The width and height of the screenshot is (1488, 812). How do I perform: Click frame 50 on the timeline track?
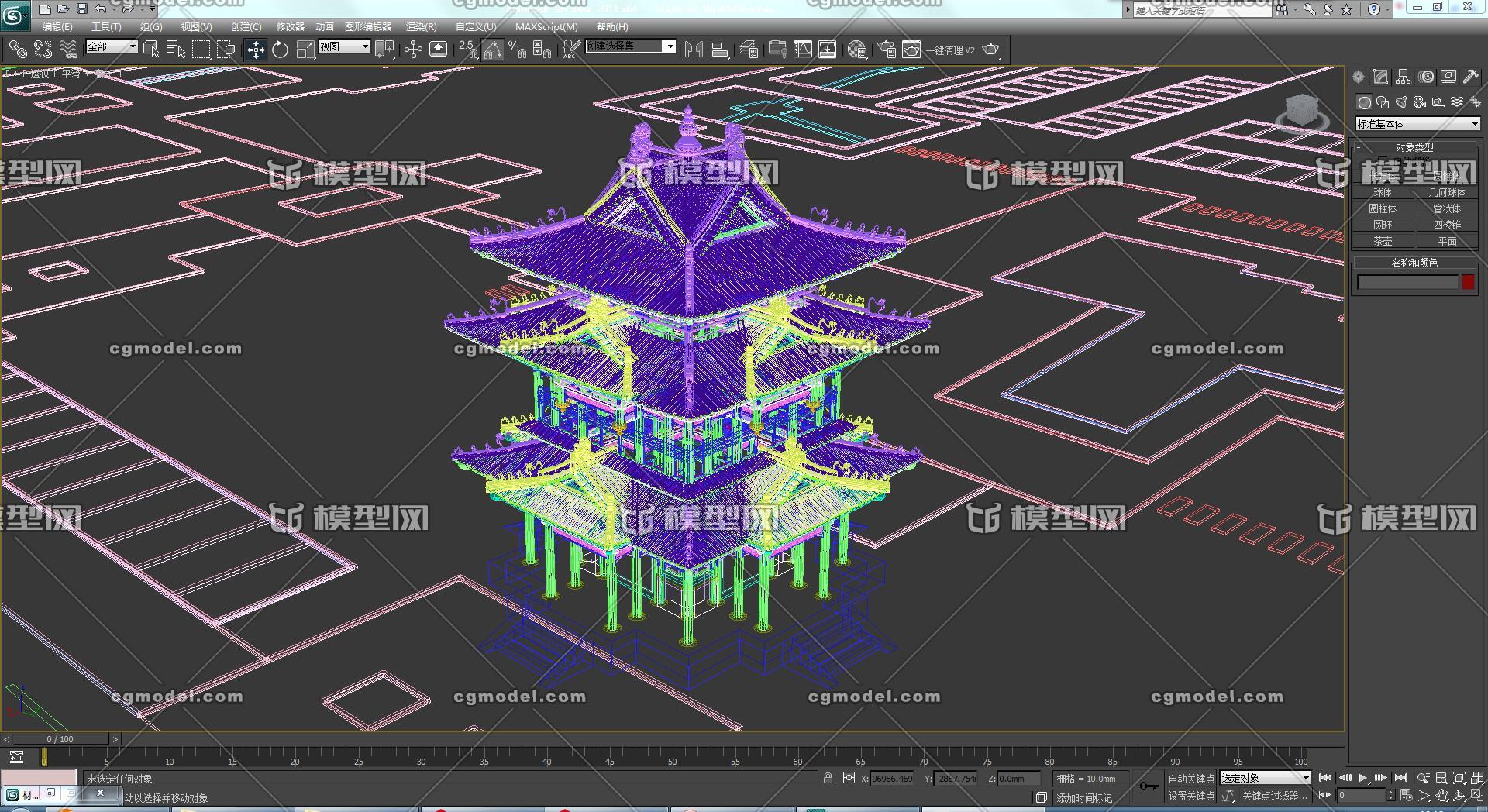(672, 758)
